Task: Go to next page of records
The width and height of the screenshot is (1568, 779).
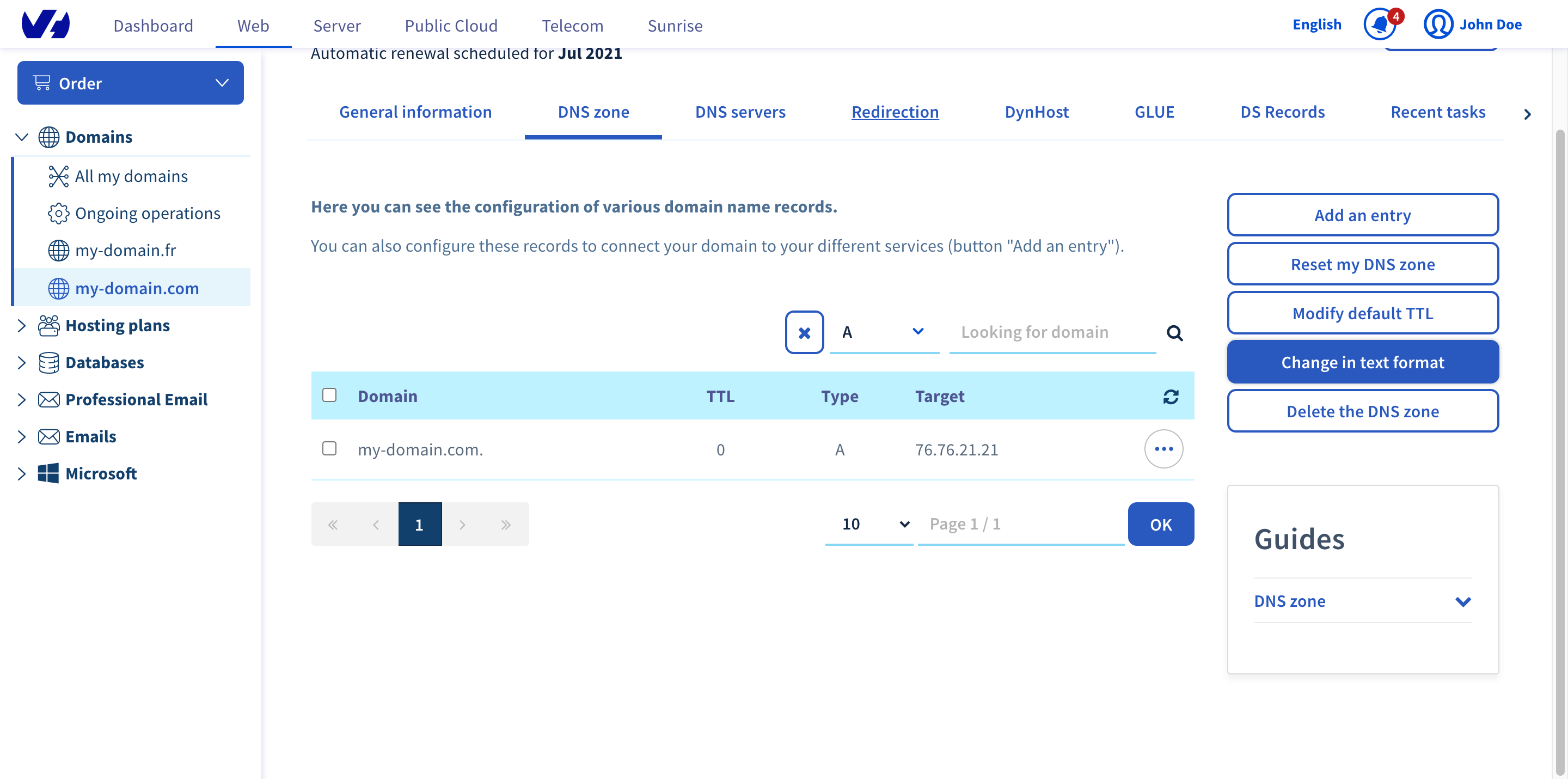Action: click(463, 525)
